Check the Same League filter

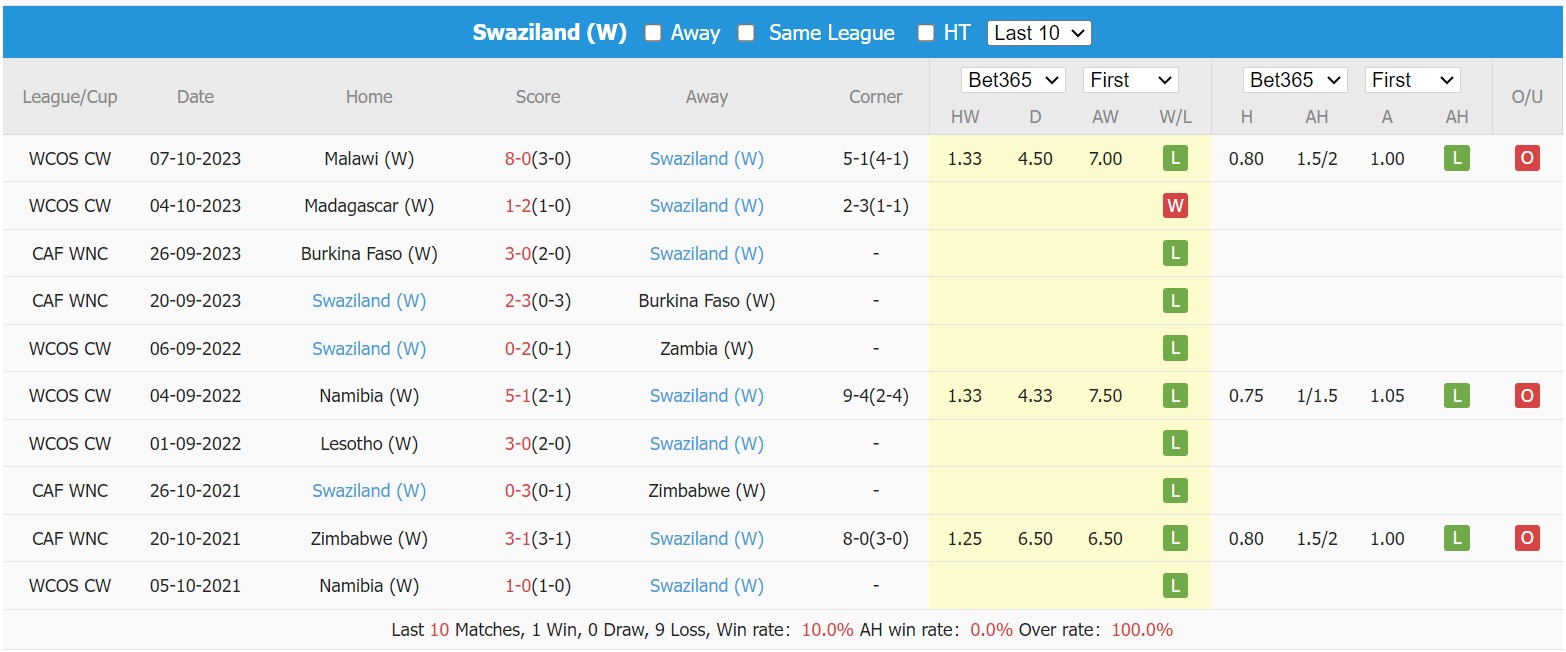(745, 32)
